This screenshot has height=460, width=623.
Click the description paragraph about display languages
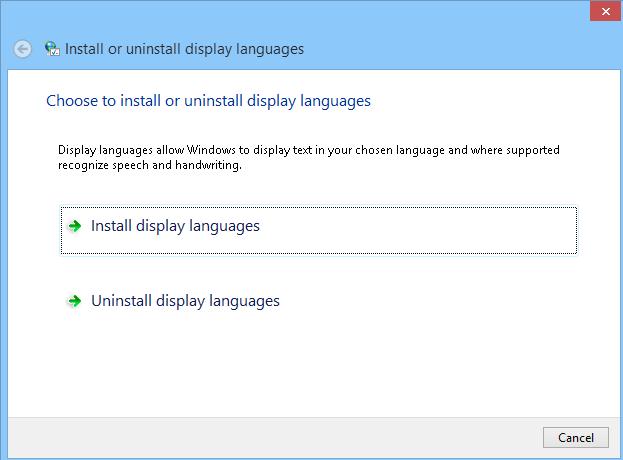308,151
